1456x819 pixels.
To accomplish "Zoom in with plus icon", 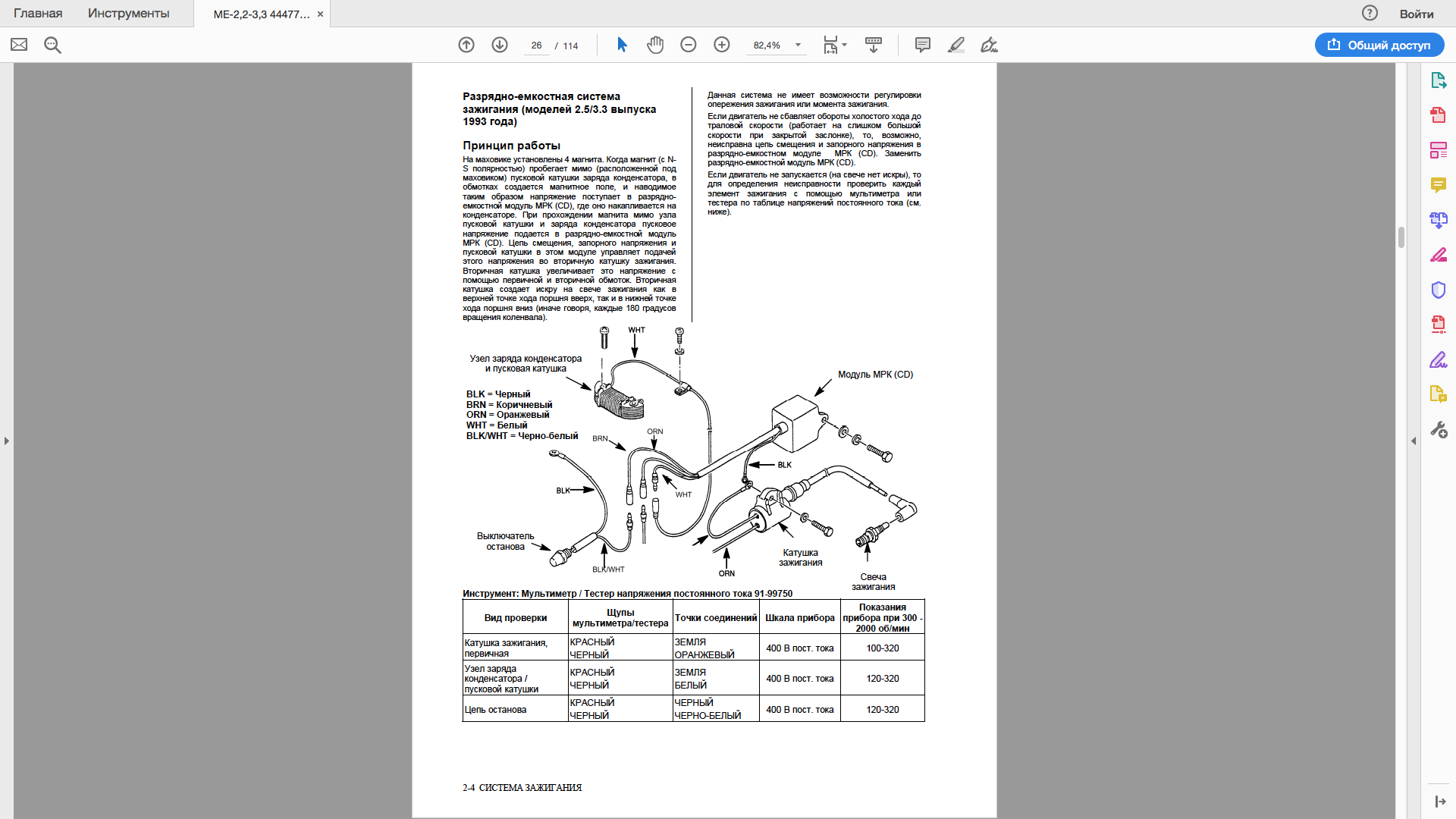I will [x=722, y=45].
